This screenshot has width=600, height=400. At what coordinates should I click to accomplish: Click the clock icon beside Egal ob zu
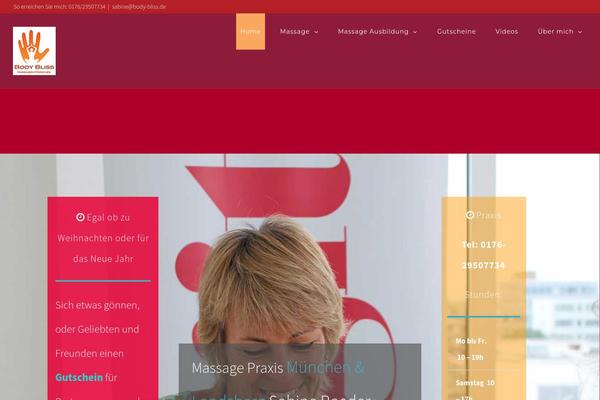click(80, 217)
